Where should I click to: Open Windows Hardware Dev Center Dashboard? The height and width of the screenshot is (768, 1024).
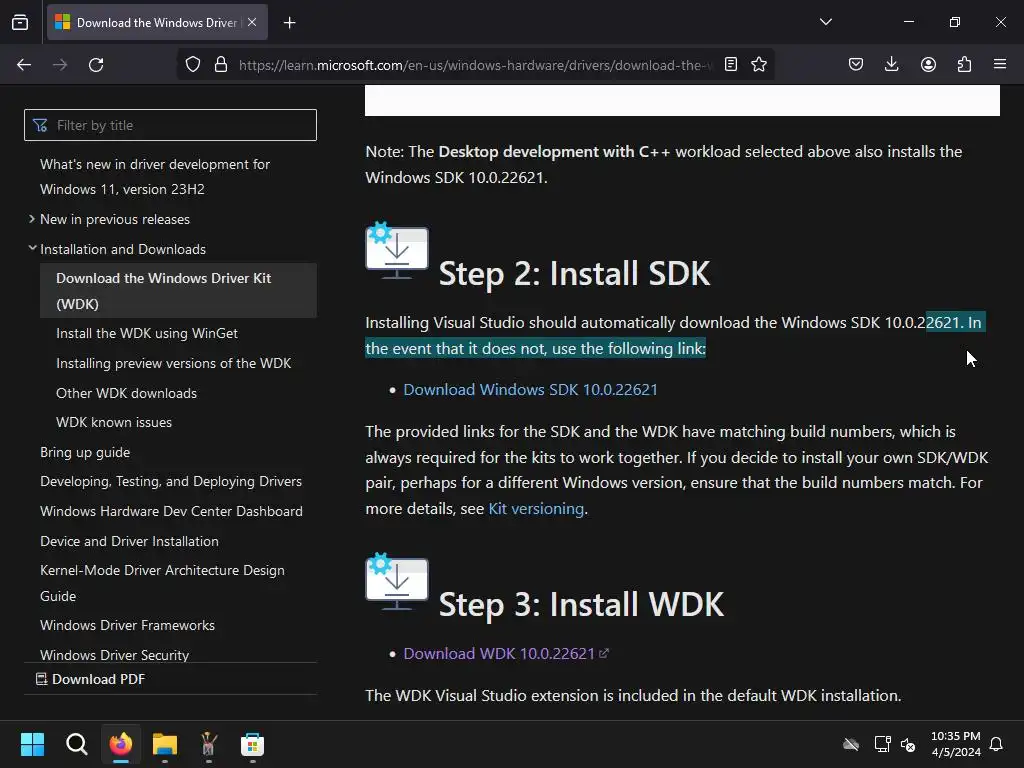(171, 511)
